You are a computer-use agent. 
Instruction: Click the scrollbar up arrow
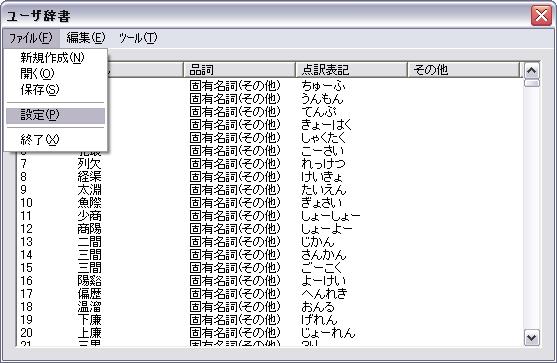click(x=531, y=71)
